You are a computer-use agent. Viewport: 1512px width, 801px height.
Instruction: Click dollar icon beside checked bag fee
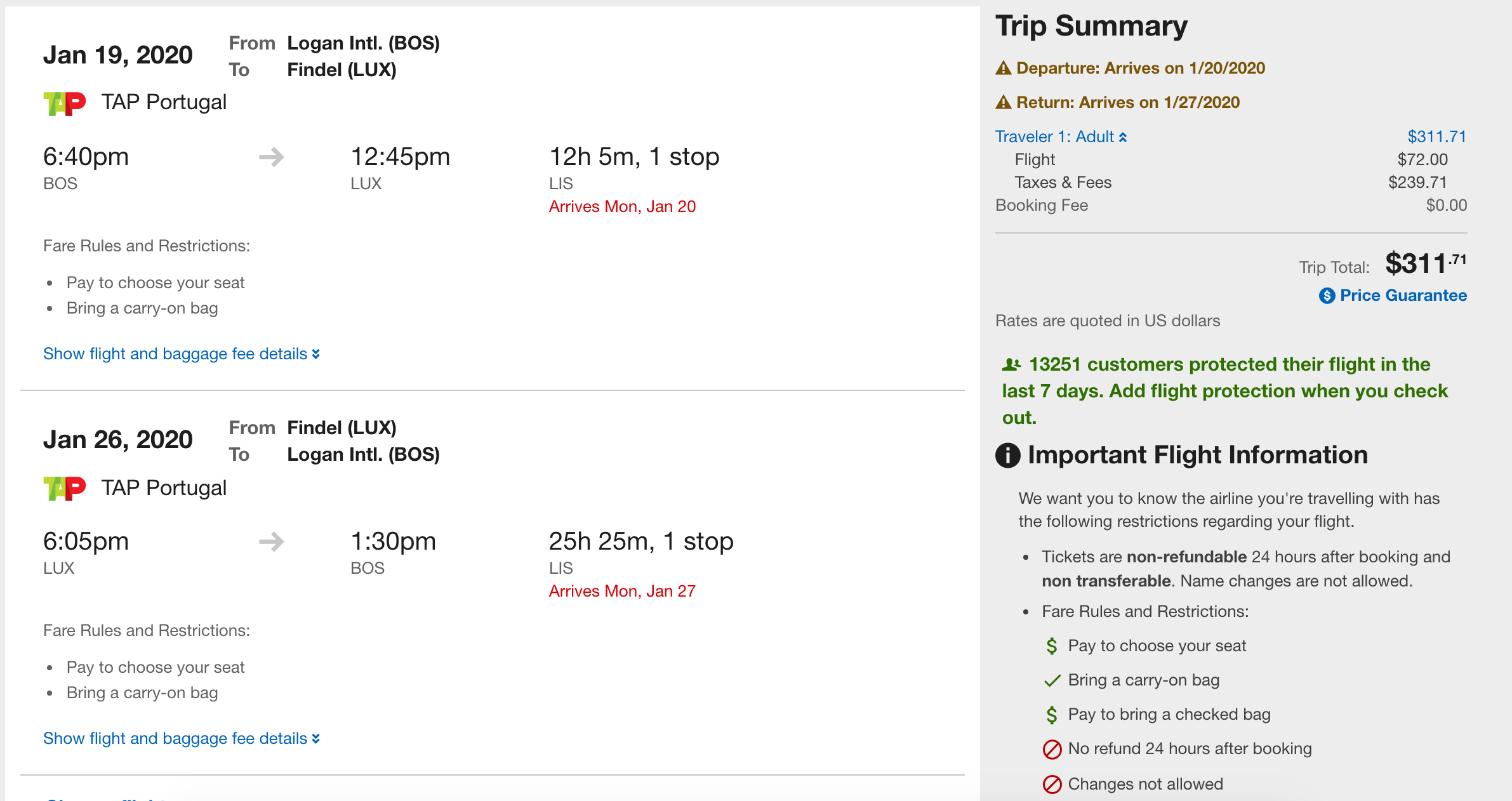[1052, 715]
